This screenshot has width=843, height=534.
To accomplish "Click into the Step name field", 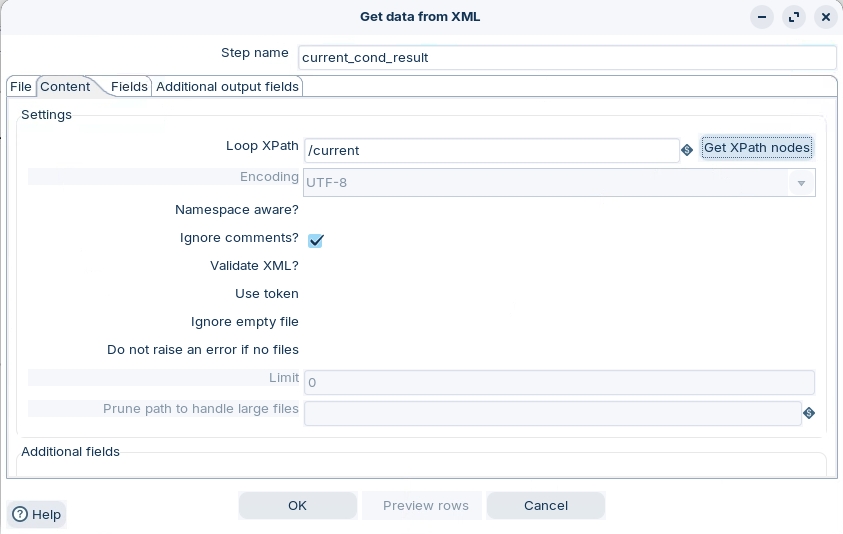I will tap(566, 57).
